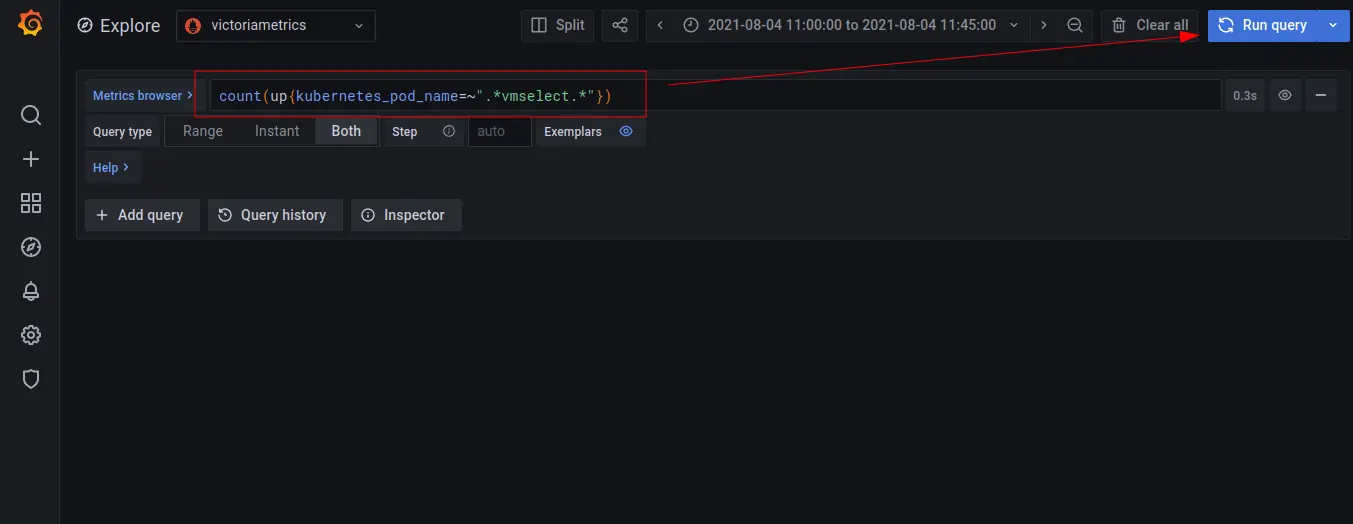Click the Grafana logo home icon
The height and width of the screenshot is (524, 1353).
click(30, 24)
